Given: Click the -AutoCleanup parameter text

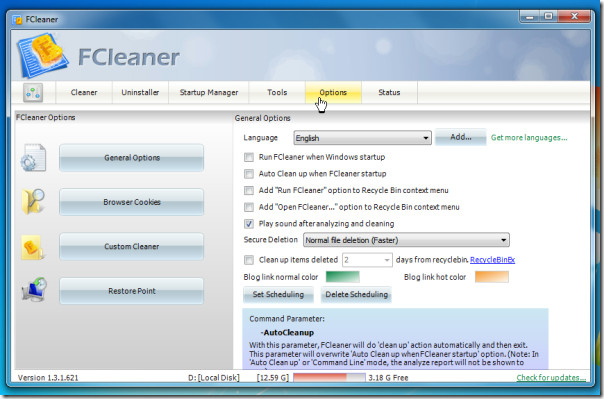Looking at the screenshot, I should pos(287,332).
